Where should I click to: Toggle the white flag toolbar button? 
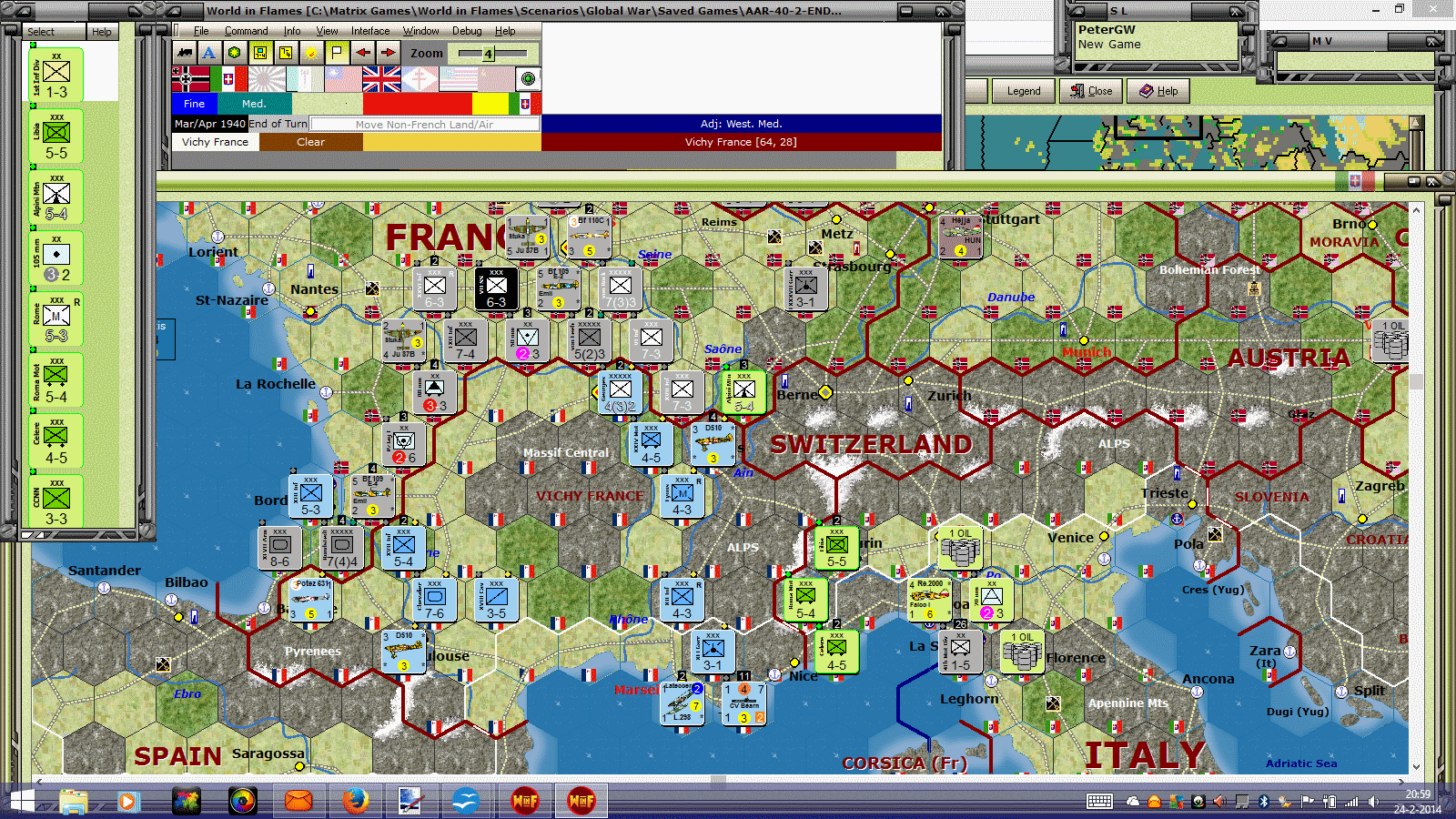pos(337,53)
